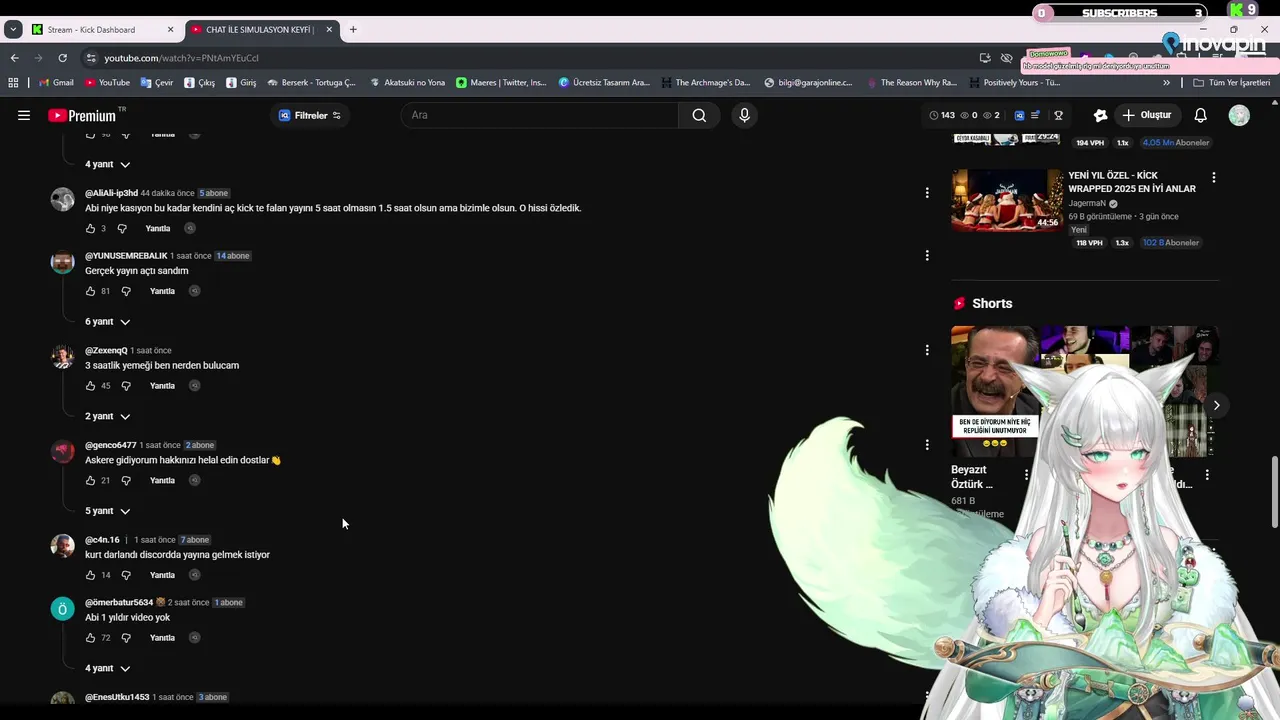
Task: Open options menu for @ZexenqQ comment
Action: [927, 350]
